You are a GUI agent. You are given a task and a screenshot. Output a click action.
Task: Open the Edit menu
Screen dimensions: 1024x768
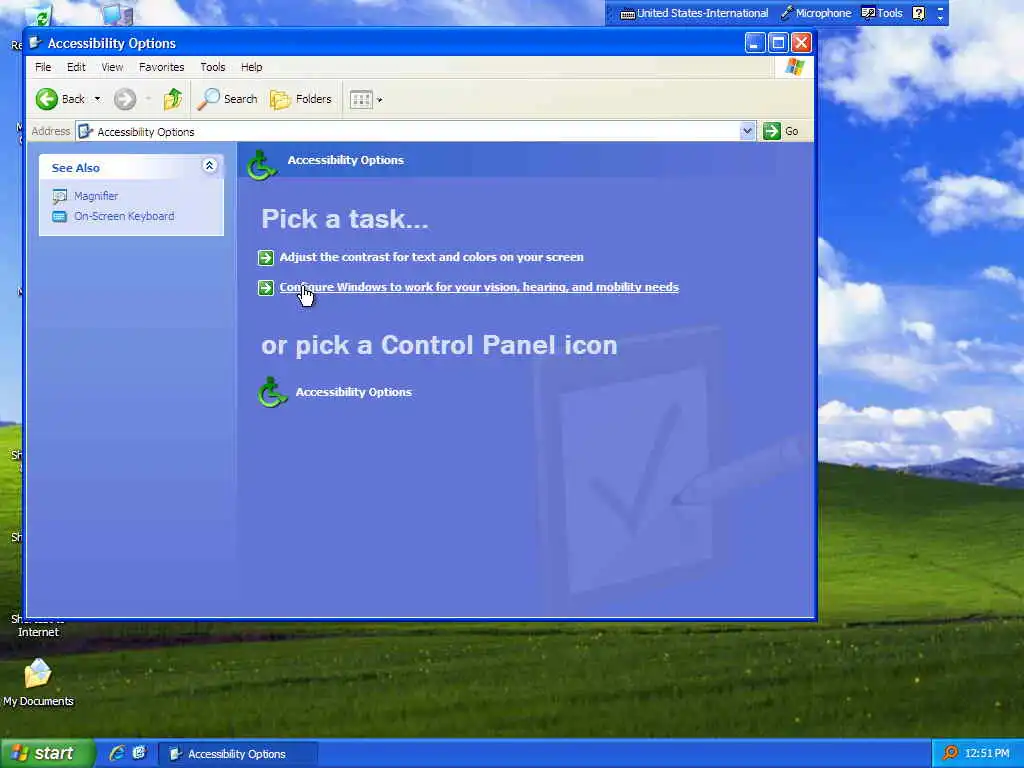76,67
